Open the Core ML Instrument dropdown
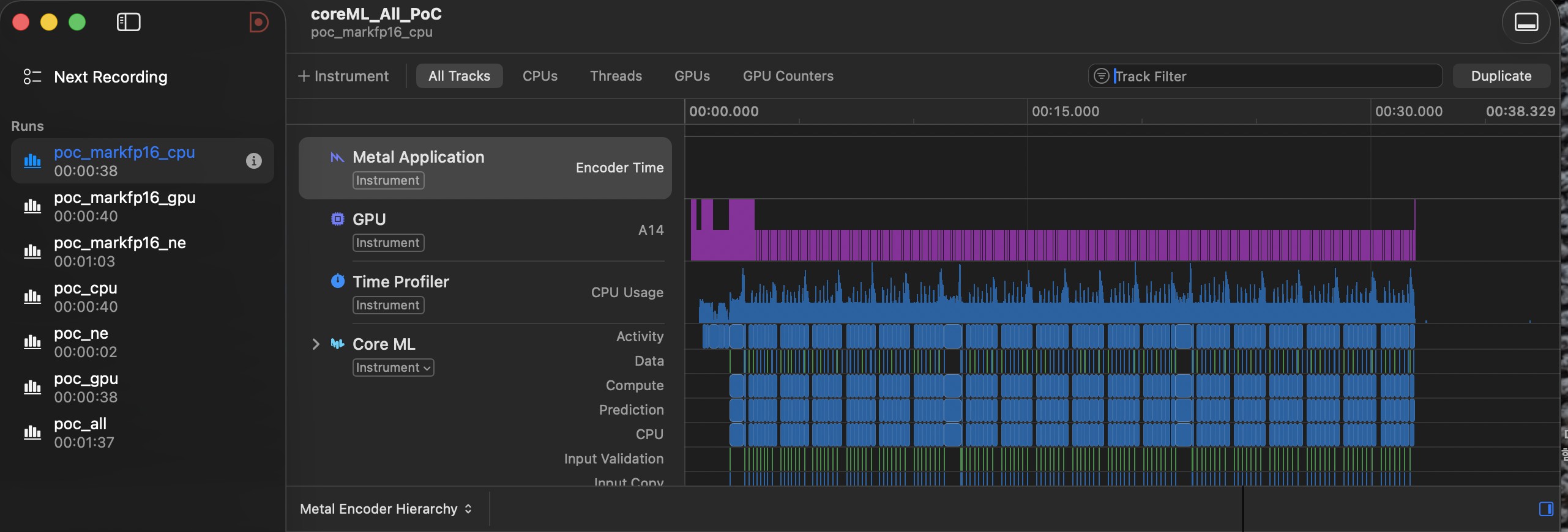Screen dimensions: 1568x532 tap(393, 368)
